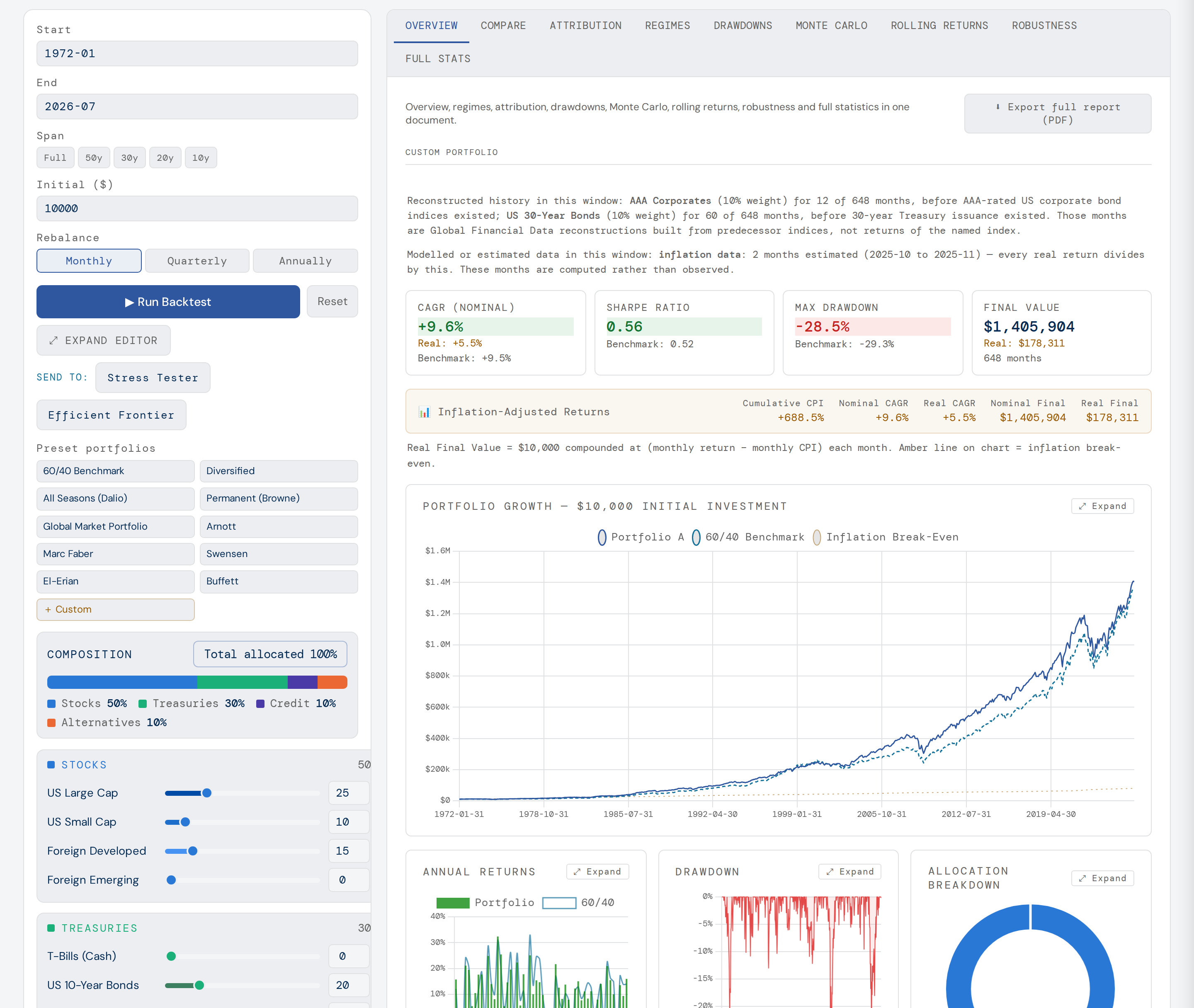Viewport: 1194px width, 1008px height.
Task: Click the US Small Cap weight field
Action: coord(349,822)
